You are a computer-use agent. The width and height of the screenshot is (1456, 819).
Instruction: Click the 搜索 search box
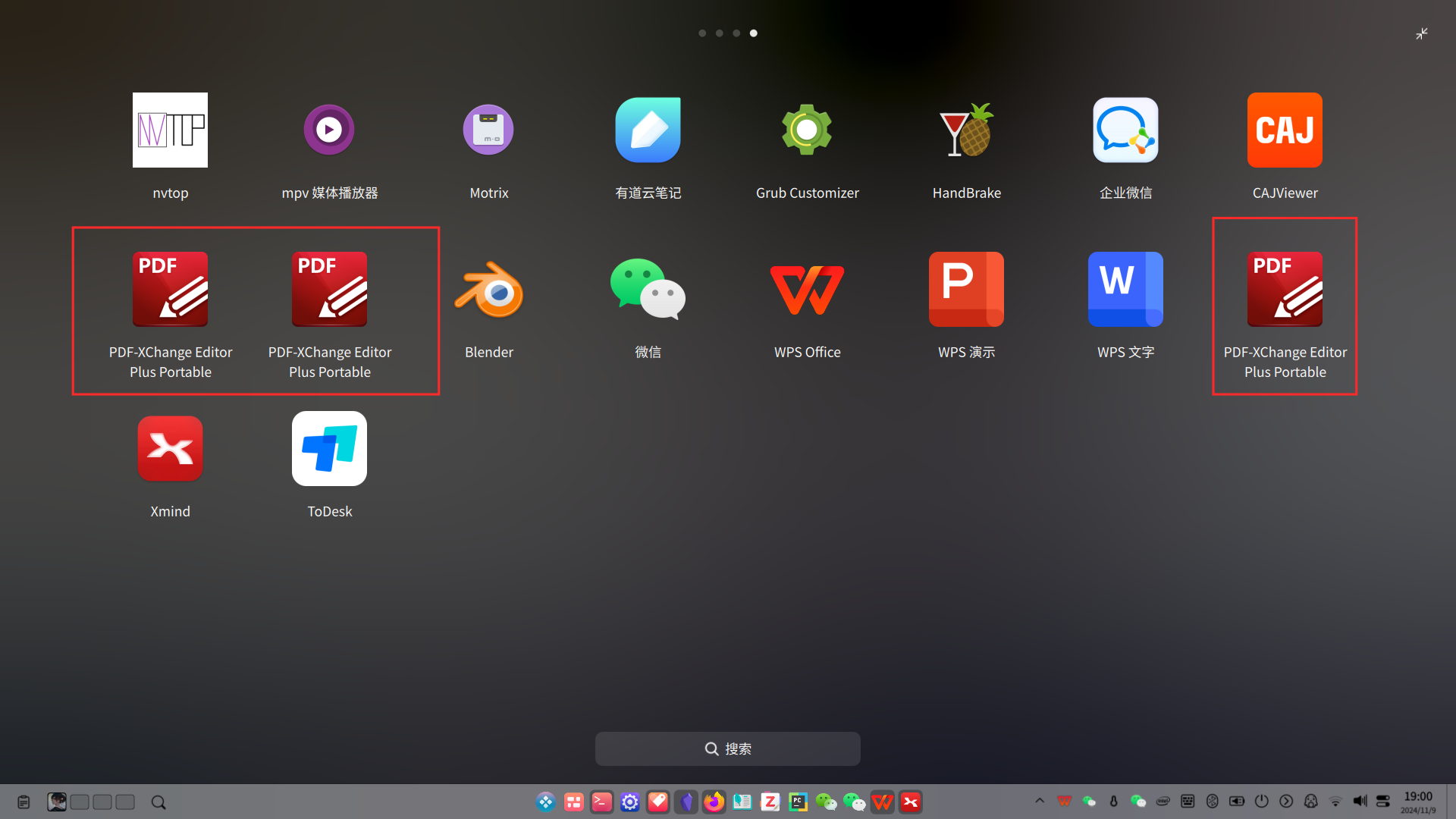tap(728, 748)
